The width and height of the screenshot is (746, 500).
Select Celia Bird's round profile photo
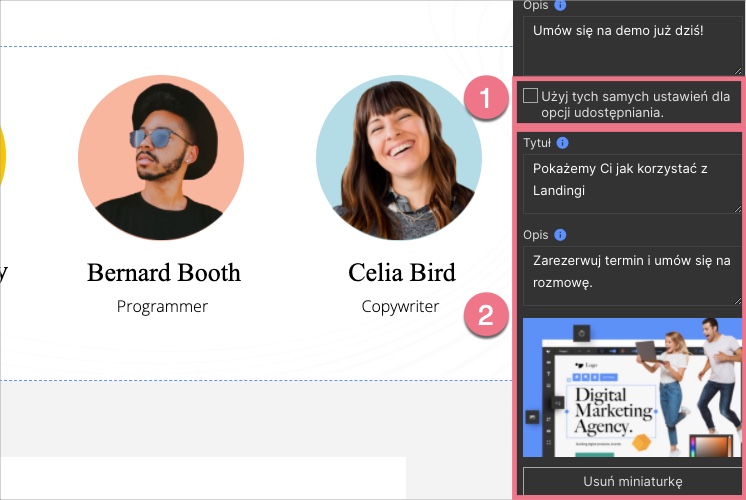(399, 157)
